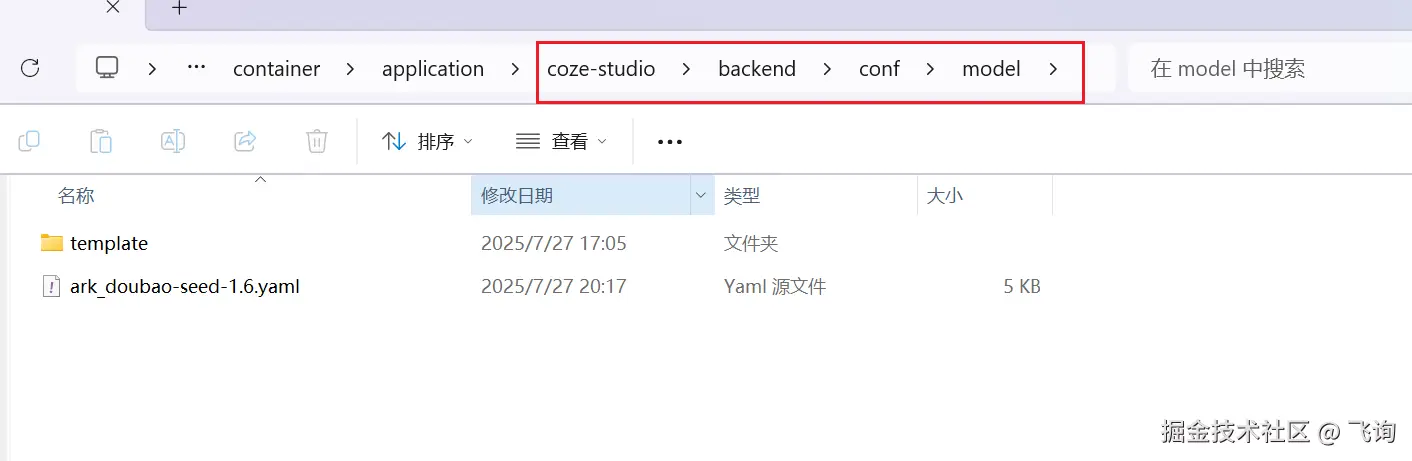Expand the View (查看) dropdown
This screenshot has height=461, width=1412.
(561, 141)
